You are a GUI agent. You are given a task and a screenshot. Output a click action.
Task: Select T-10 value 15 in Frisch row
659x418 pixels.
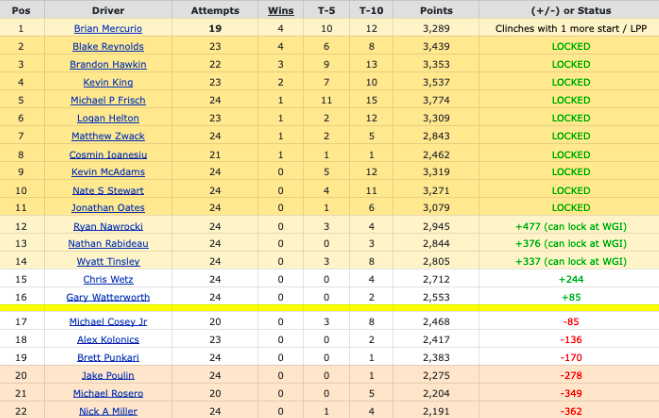click(x=371, y=100)
